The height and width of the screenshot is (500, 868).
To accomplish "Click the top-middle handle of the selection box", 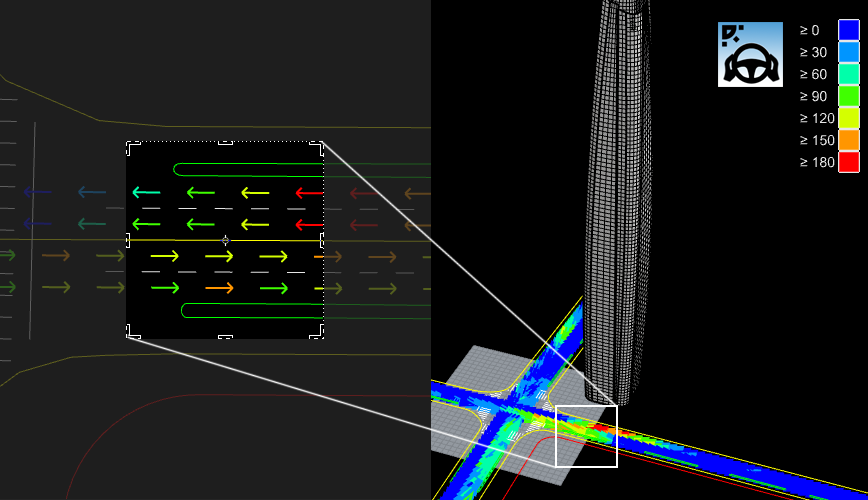I will click(x=225, y=143).
